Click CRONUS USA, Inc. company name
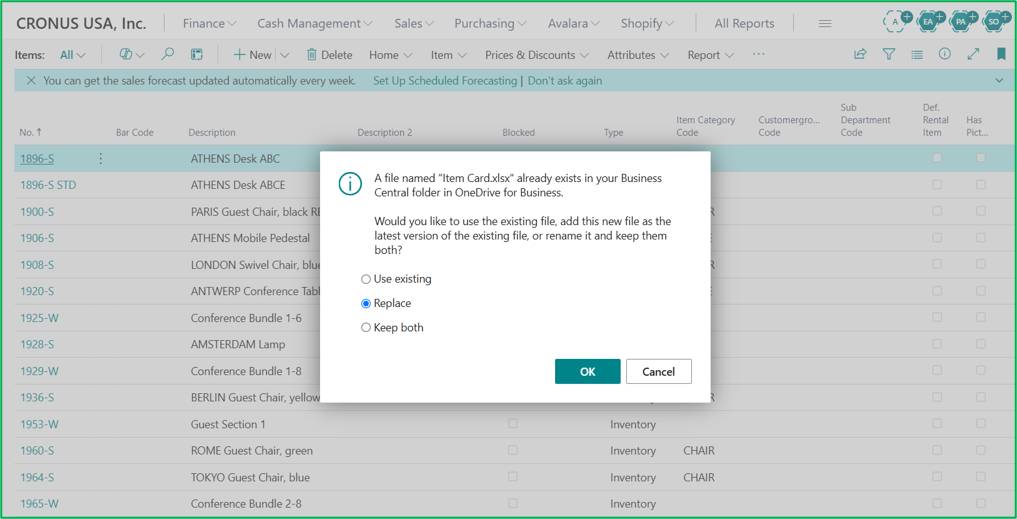 point(81,23)
